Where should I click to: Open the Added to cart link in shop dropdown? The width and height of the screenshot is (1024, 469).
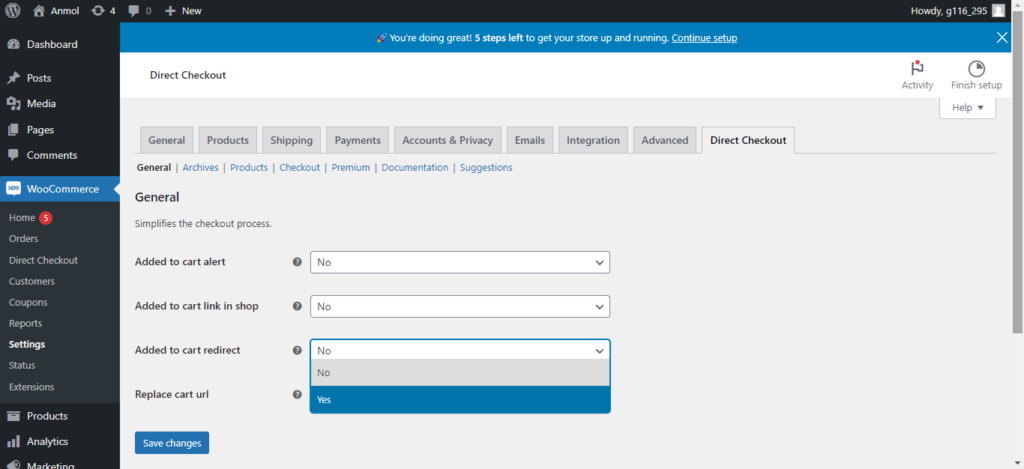point(460,306)
